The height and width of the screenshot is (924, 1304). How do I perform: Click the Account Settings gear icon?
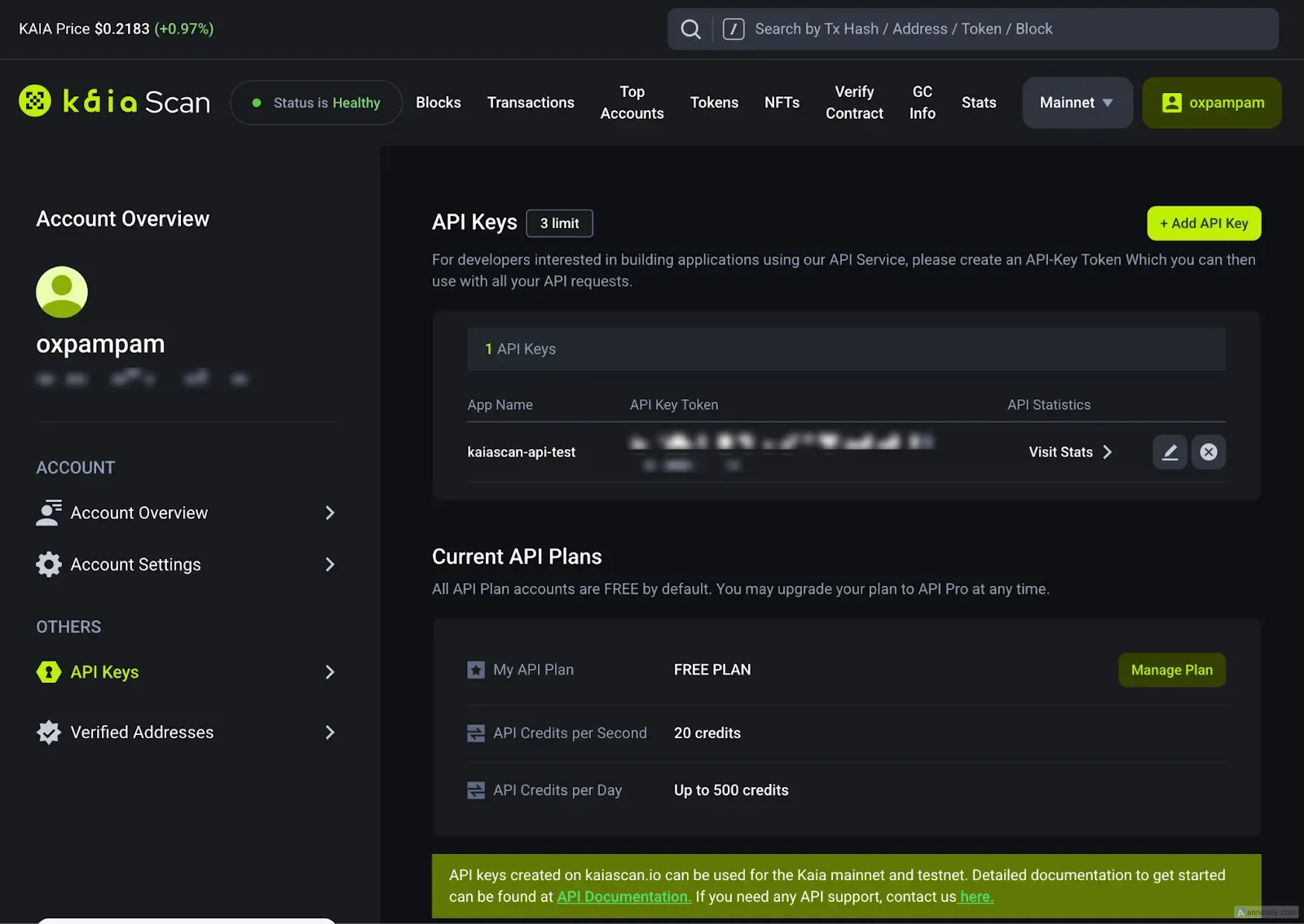49,565
